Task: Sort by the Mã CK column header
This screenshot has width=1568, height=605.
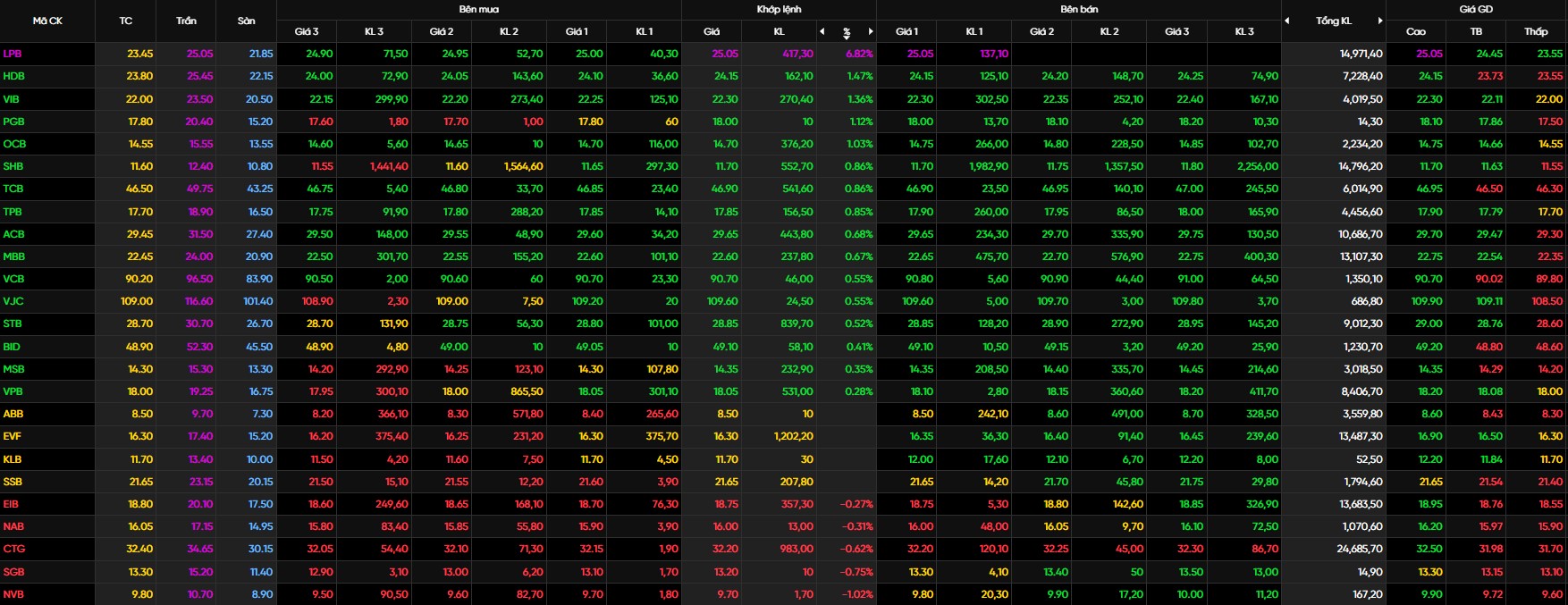Action: [x=47, y=21]
